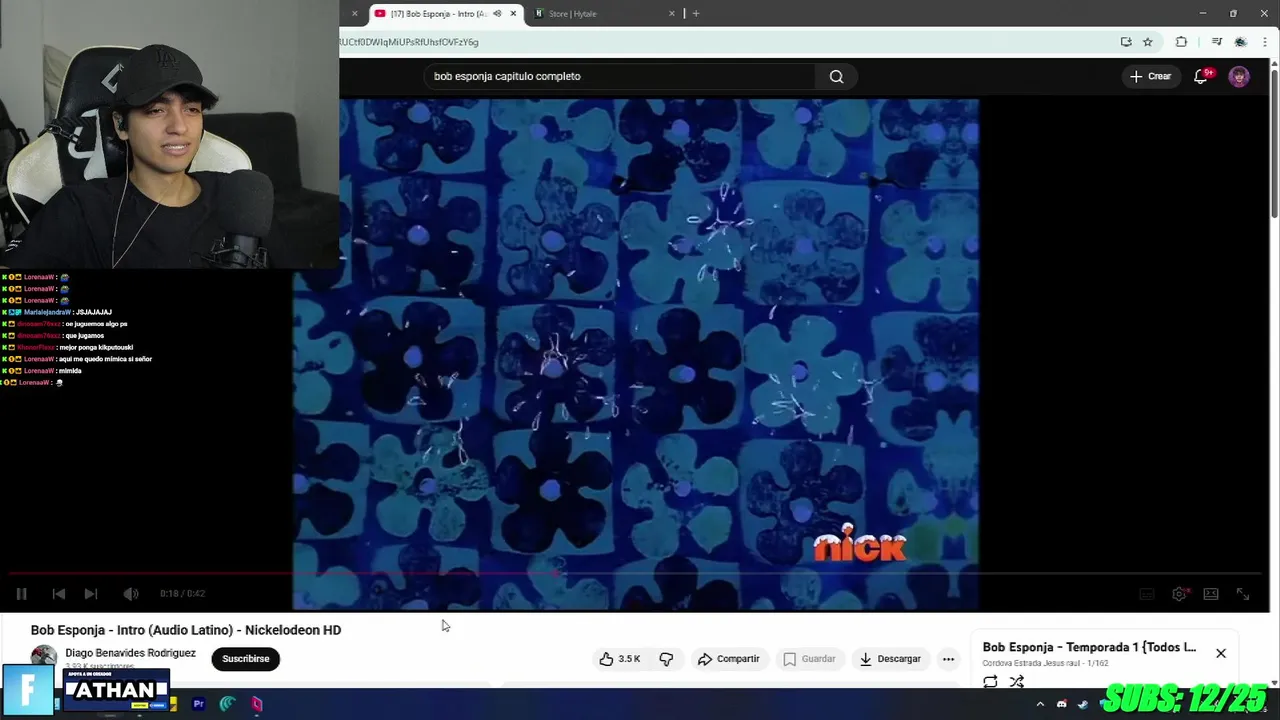
Task: Open the more actions ellipsis menu
Action: [948, 659]
